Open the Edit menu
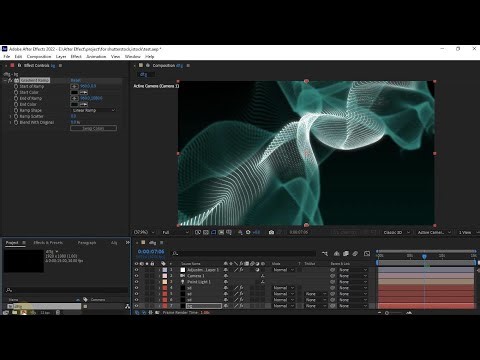 point(18,57)
